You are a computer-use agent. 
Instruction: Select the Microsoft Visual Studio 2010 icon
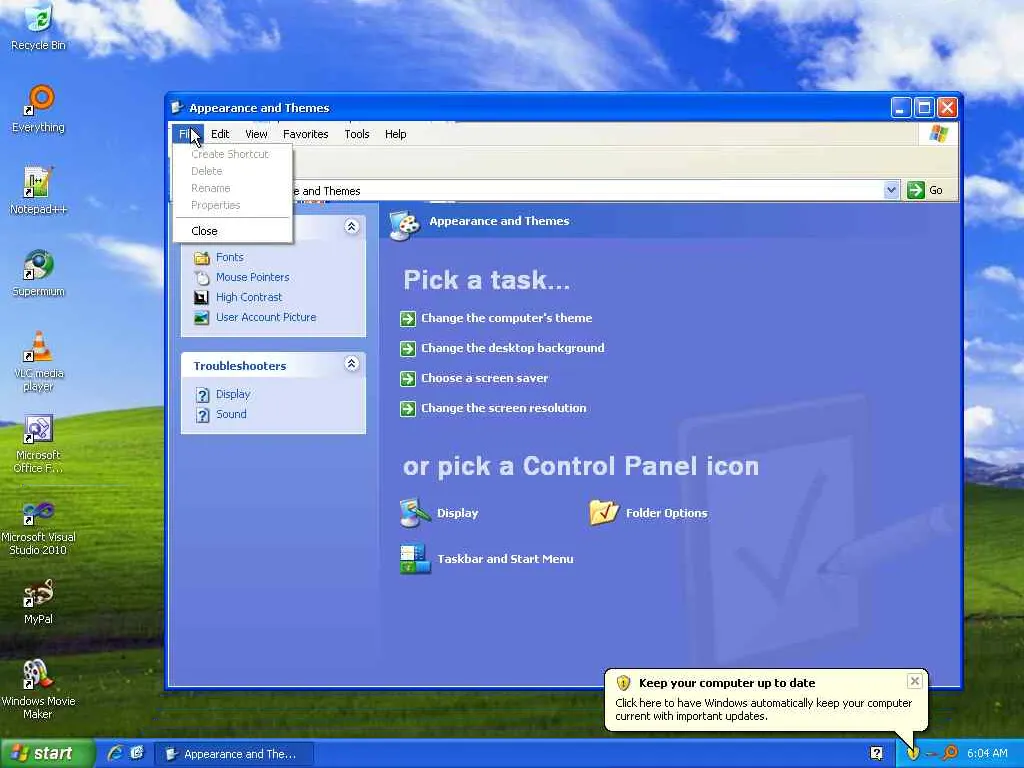click(38, 526)
